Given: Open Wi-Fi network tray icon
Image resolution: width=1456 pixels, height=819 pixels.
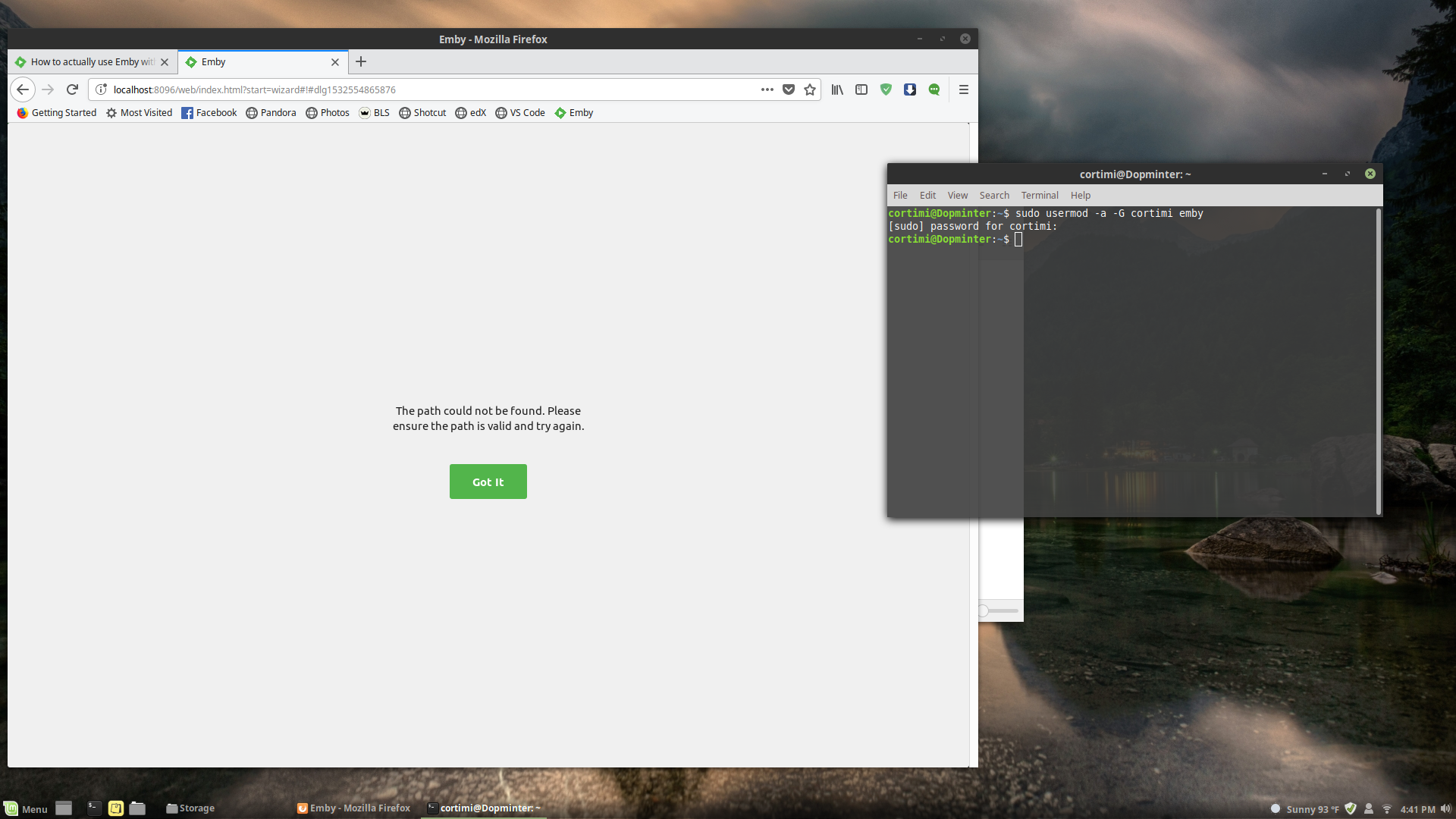Looking at the screenshot, I should (1387, 809).
